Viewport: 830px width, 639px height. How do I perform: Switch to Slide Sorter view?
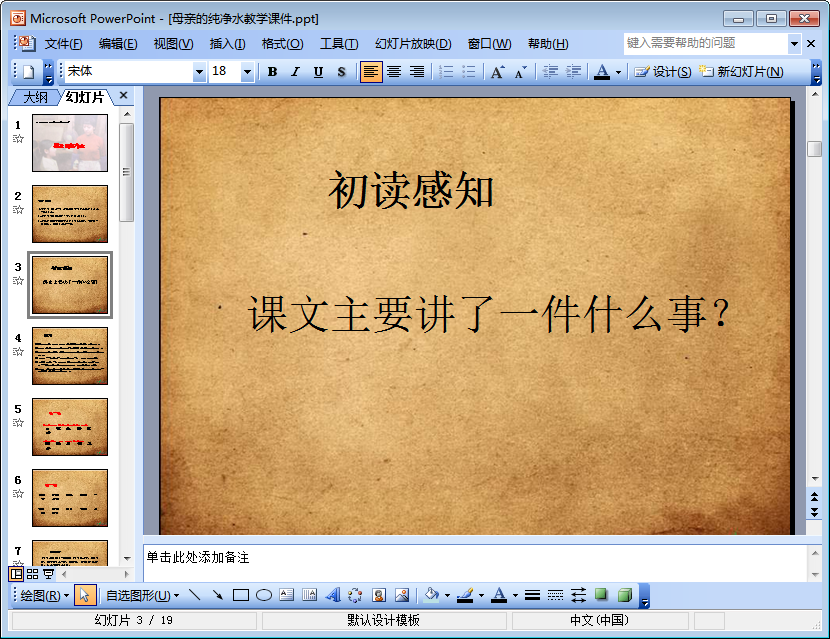[32, 574]
